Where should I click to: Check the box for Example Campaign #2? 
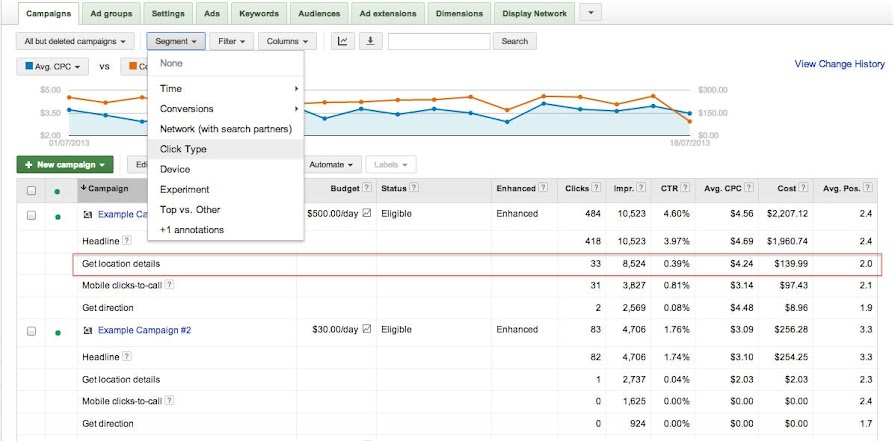click(x=32, y=330)
